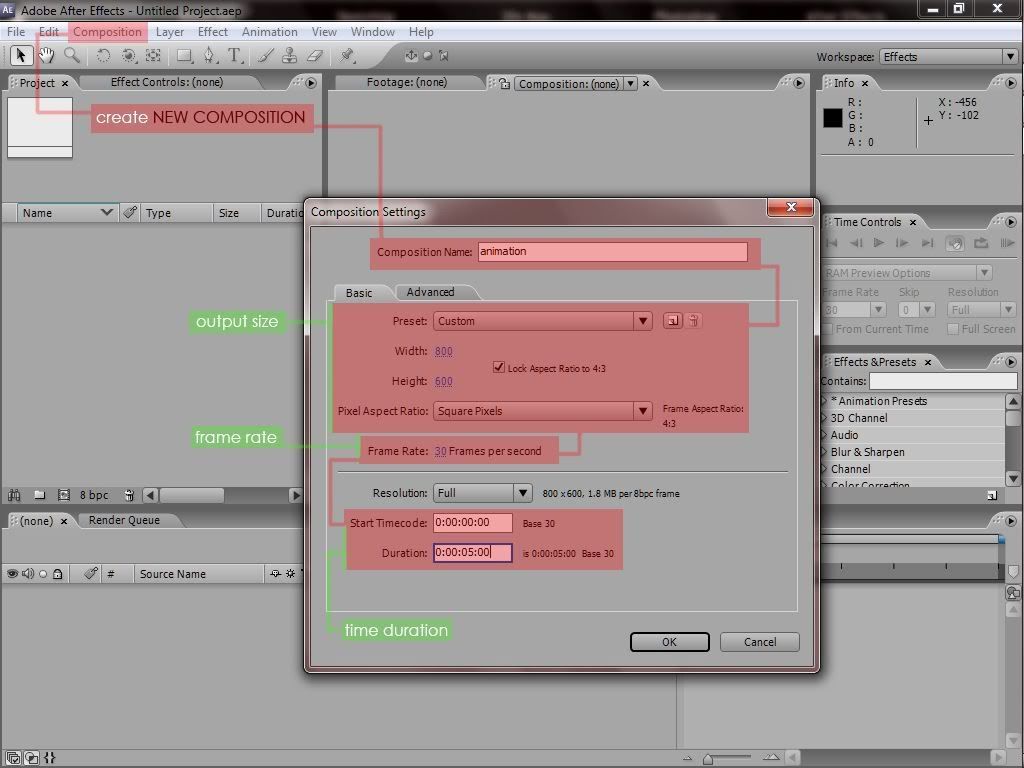Open the Composition menu
The height and width of the screenshot is (768, 1024).
pos(107,31)
